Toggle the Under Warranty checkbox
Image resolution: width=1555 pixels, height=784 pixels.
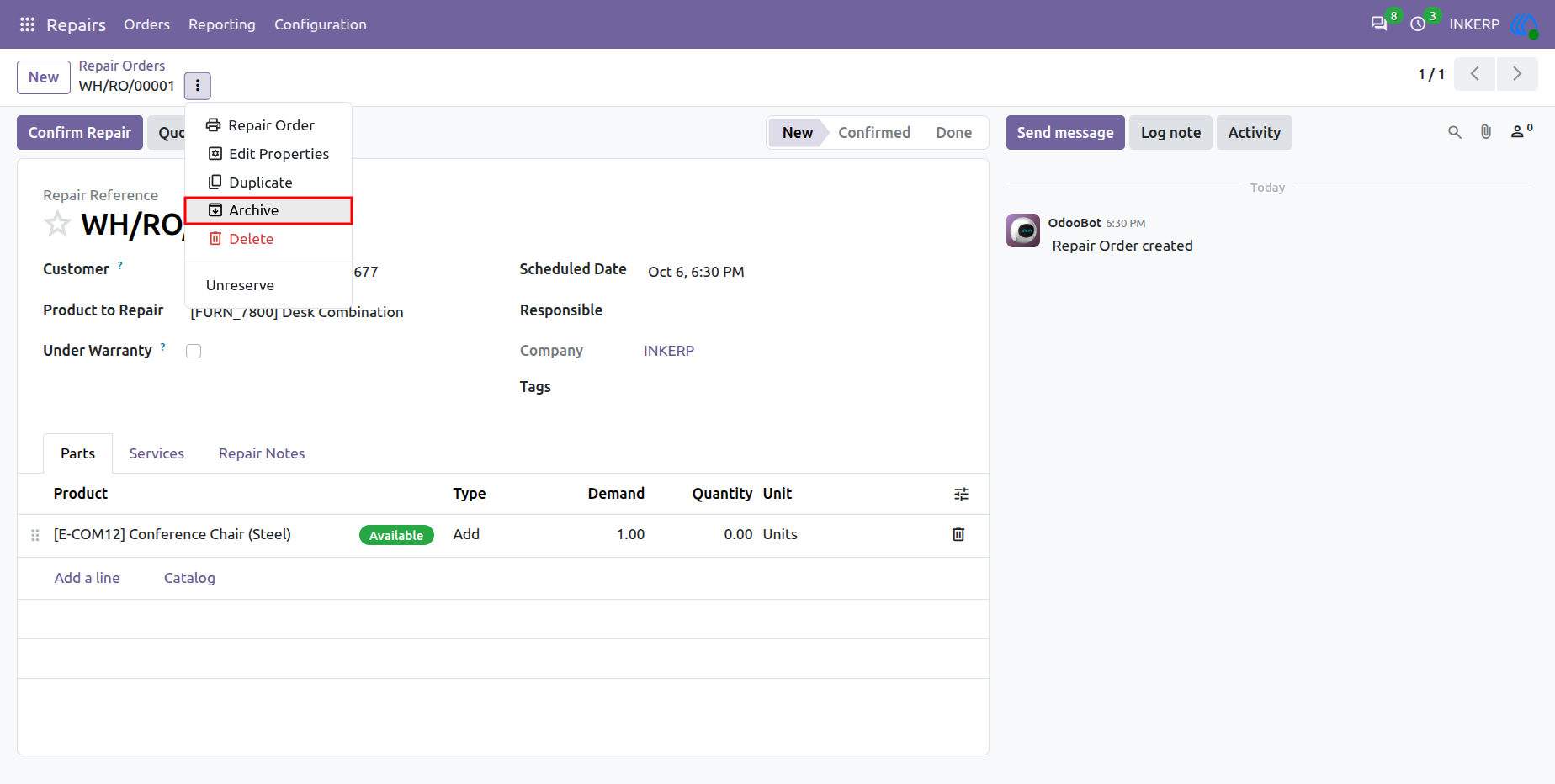coord(194,352)
